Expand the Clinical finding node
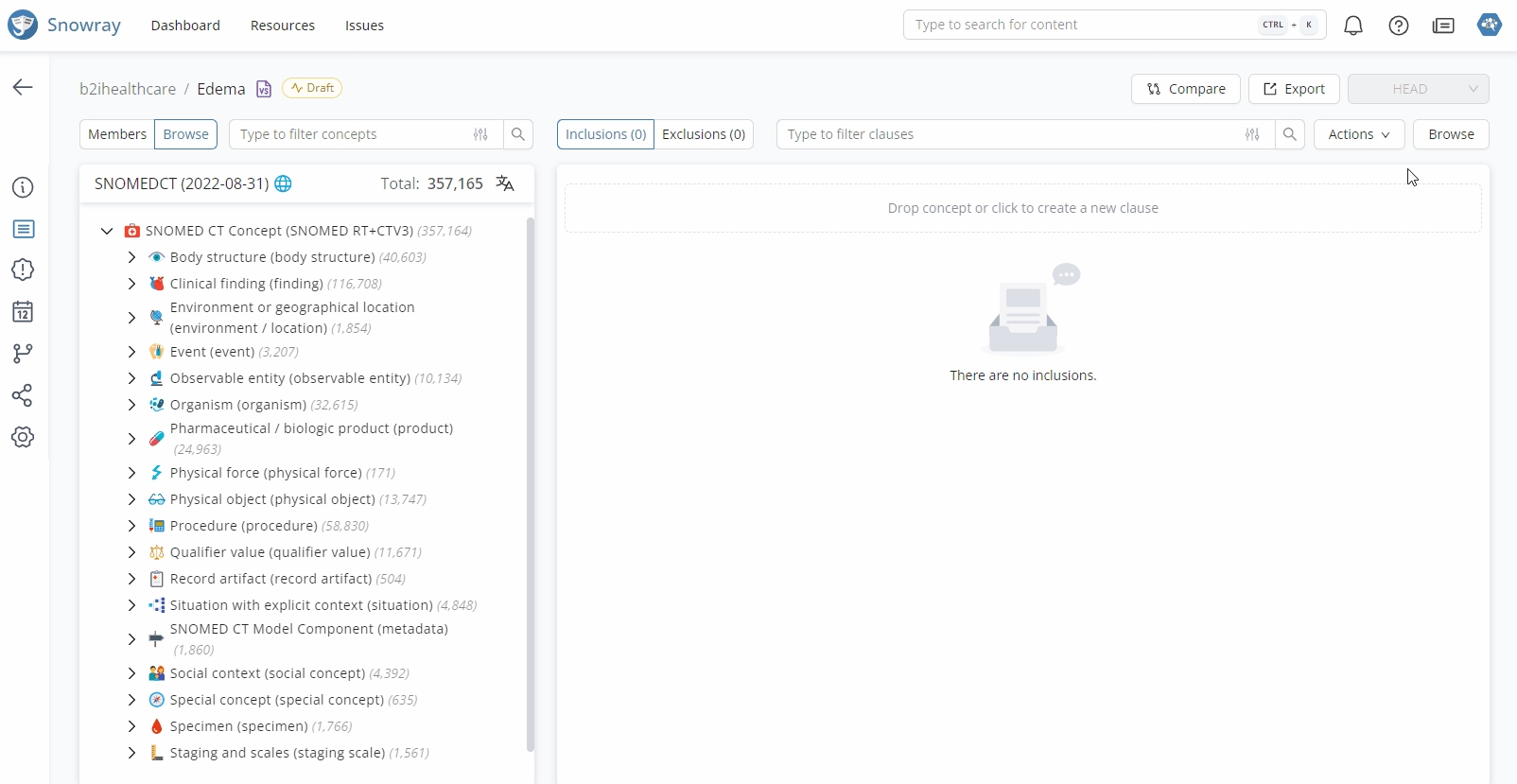Image resolution: width=1517 pixels, height=784 pixels. coord(131,284)
